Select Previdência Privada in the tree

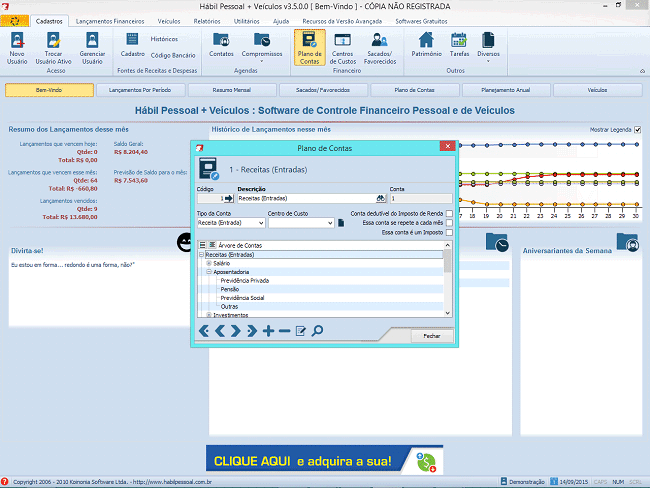(x=245, y=281)
